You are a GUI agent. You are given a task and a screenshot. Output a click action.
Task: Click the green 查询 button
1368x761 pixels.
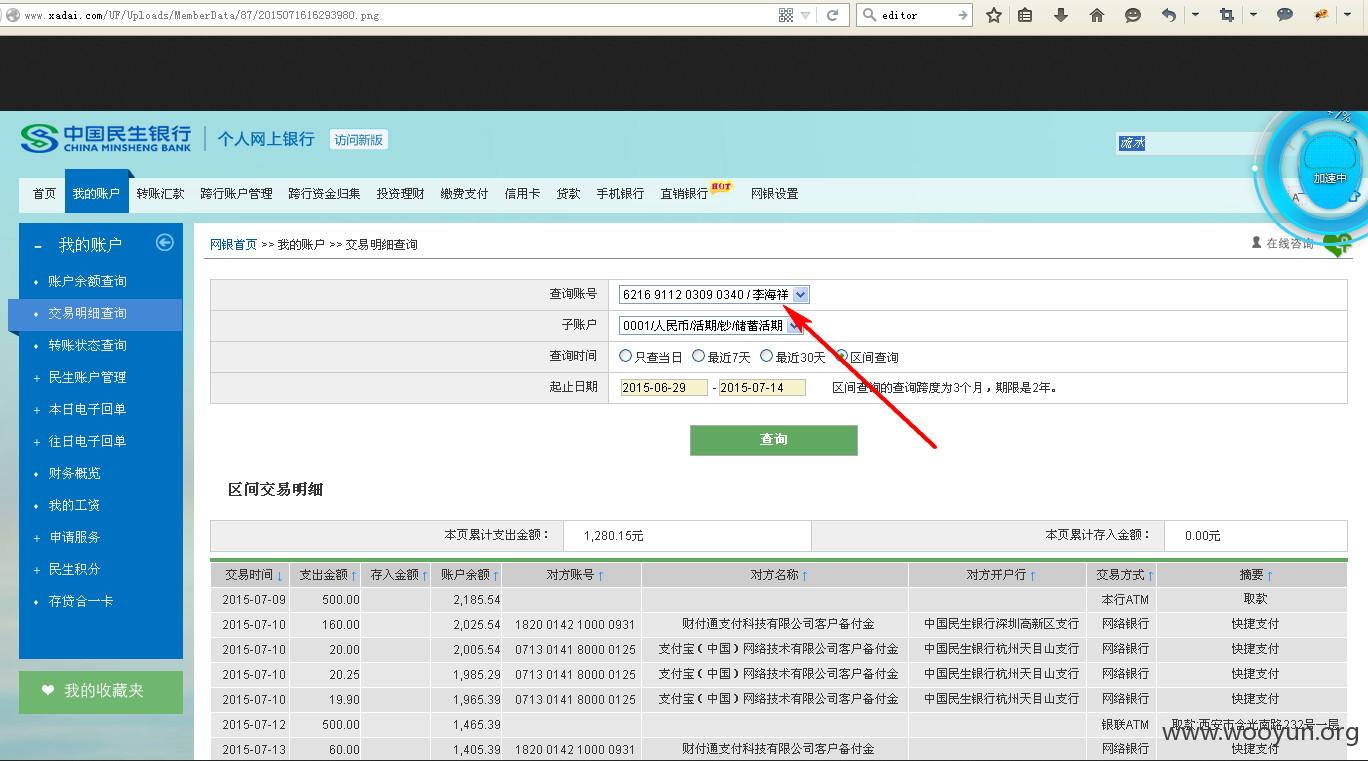(x=773, y=440)
